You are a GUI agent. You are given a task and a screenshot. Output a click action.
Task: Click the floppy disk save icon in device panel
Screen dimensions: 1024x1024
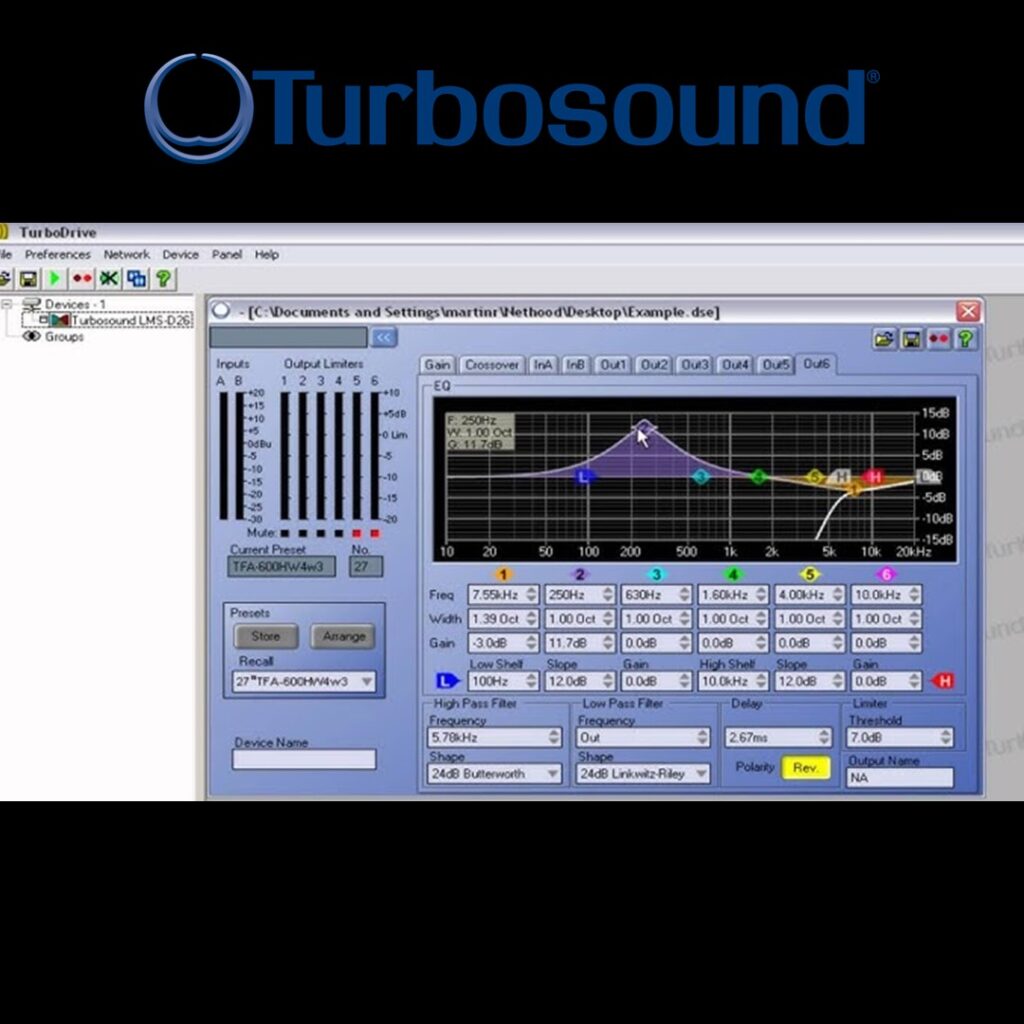tap(911, 339)
